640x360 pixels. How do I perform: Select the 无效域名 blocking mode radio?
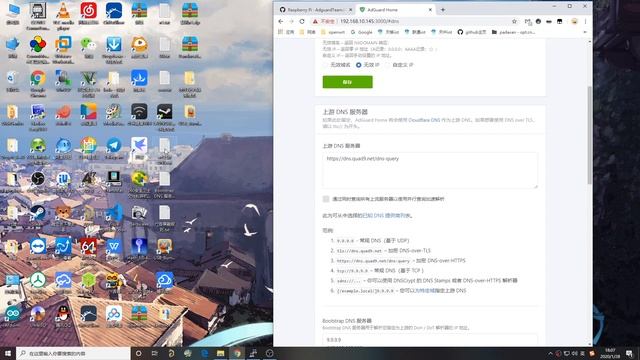325,65
